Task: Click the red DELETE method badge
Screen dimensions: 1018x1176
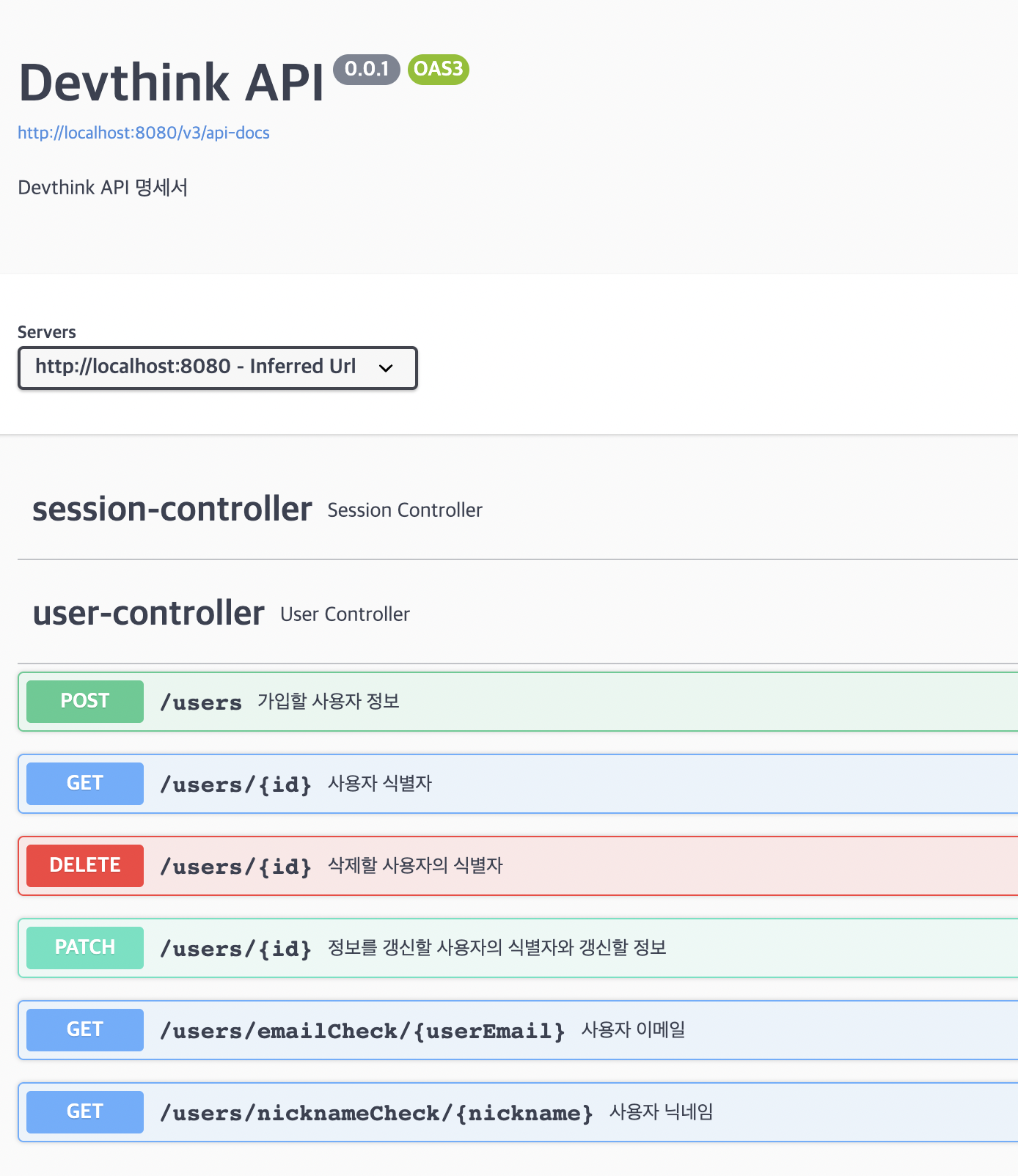Action: tap(85, 866)
